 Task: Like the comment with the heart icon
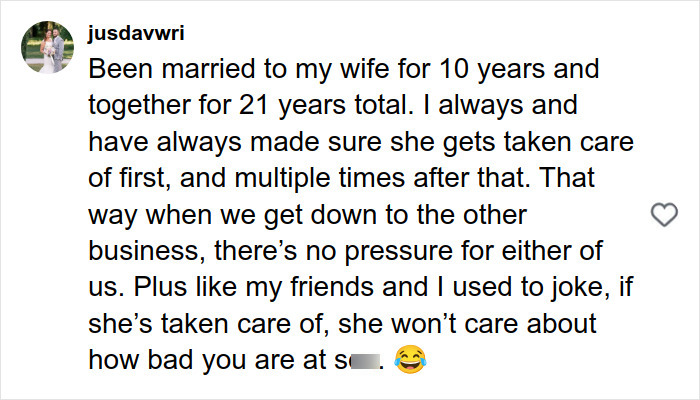(663, 215)
